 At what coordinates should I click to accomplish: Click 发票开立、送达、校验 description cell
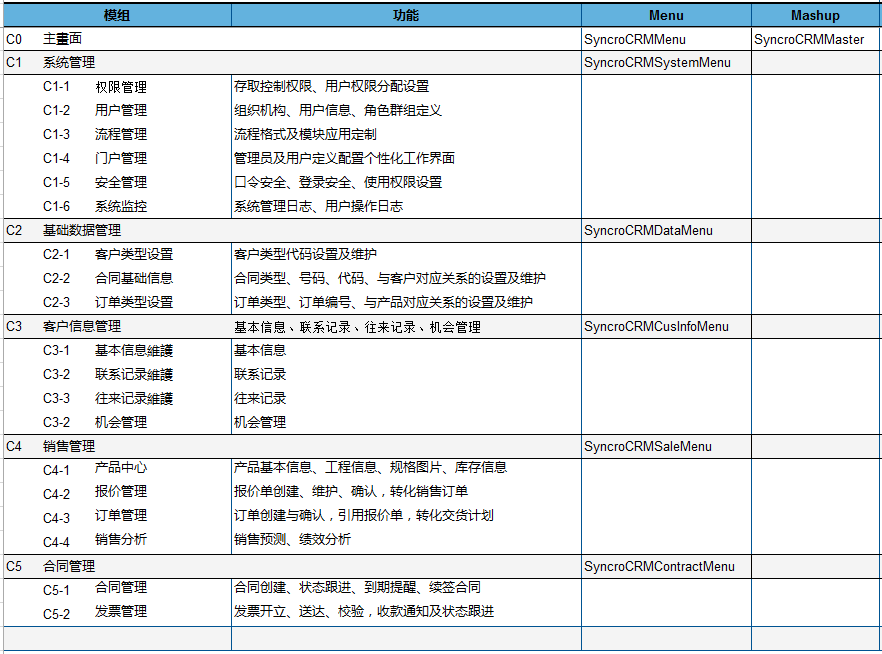(406, 612)
